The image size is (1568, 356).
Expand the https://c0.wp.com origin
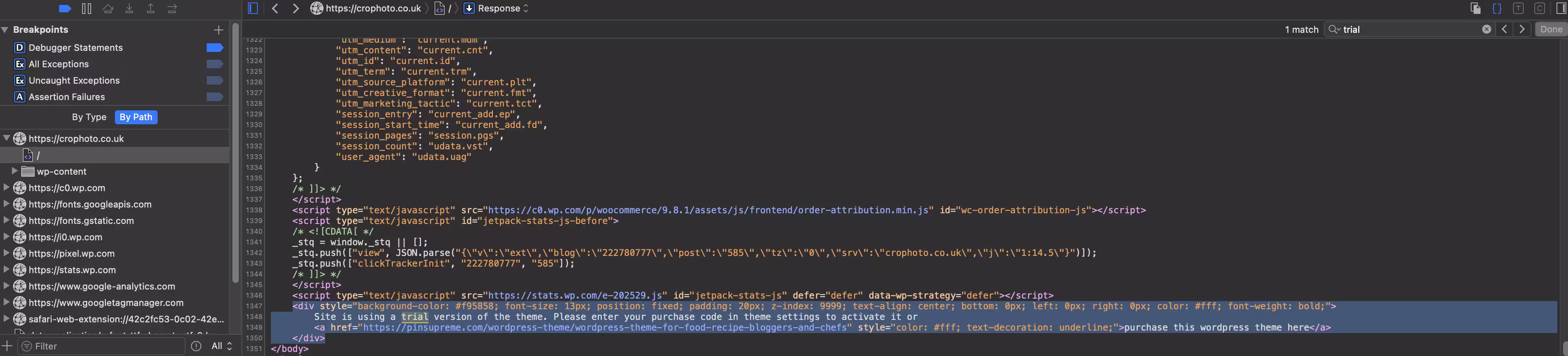pyautogui.click(x=6, y=187)
